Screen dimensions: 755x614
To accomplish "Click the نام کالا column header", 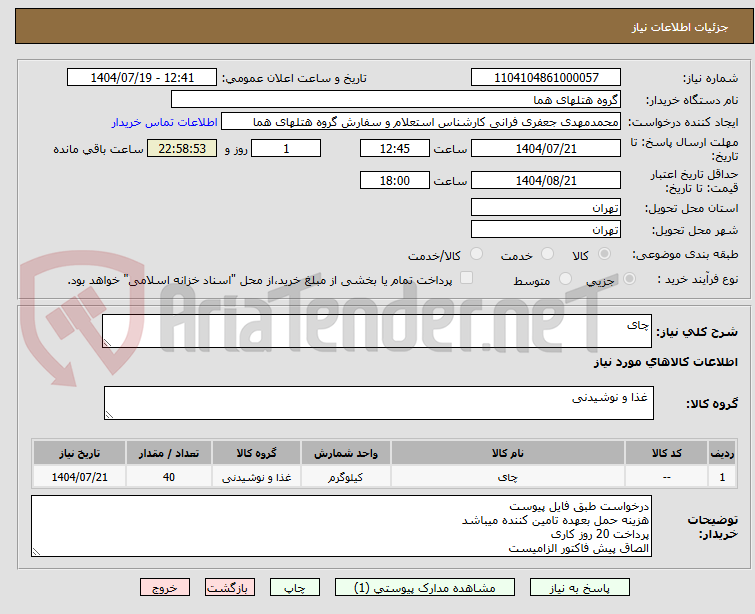I will (x=508, y=453).
